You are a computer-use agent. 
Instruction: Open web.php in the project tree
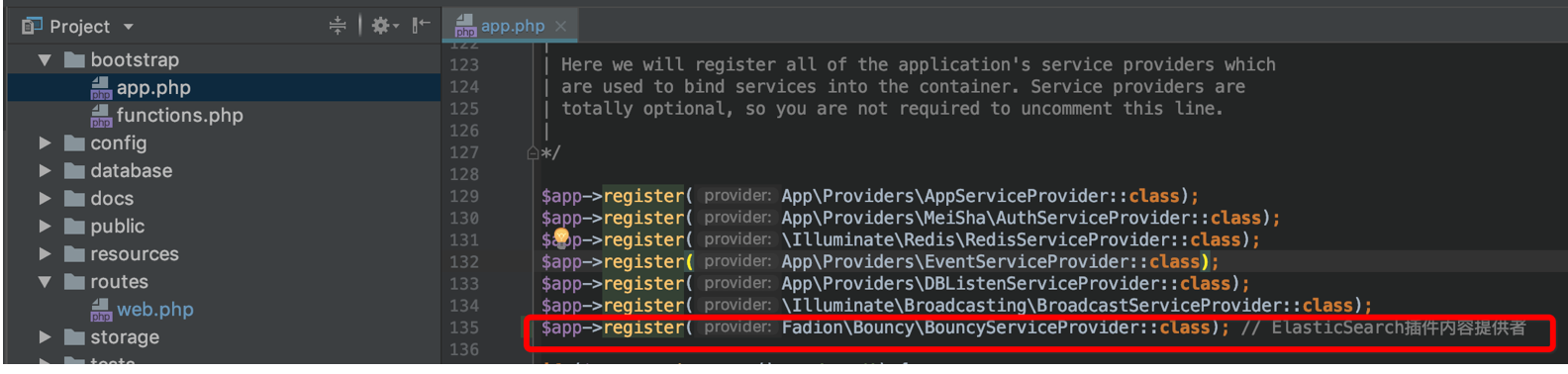tap(155, 310)
